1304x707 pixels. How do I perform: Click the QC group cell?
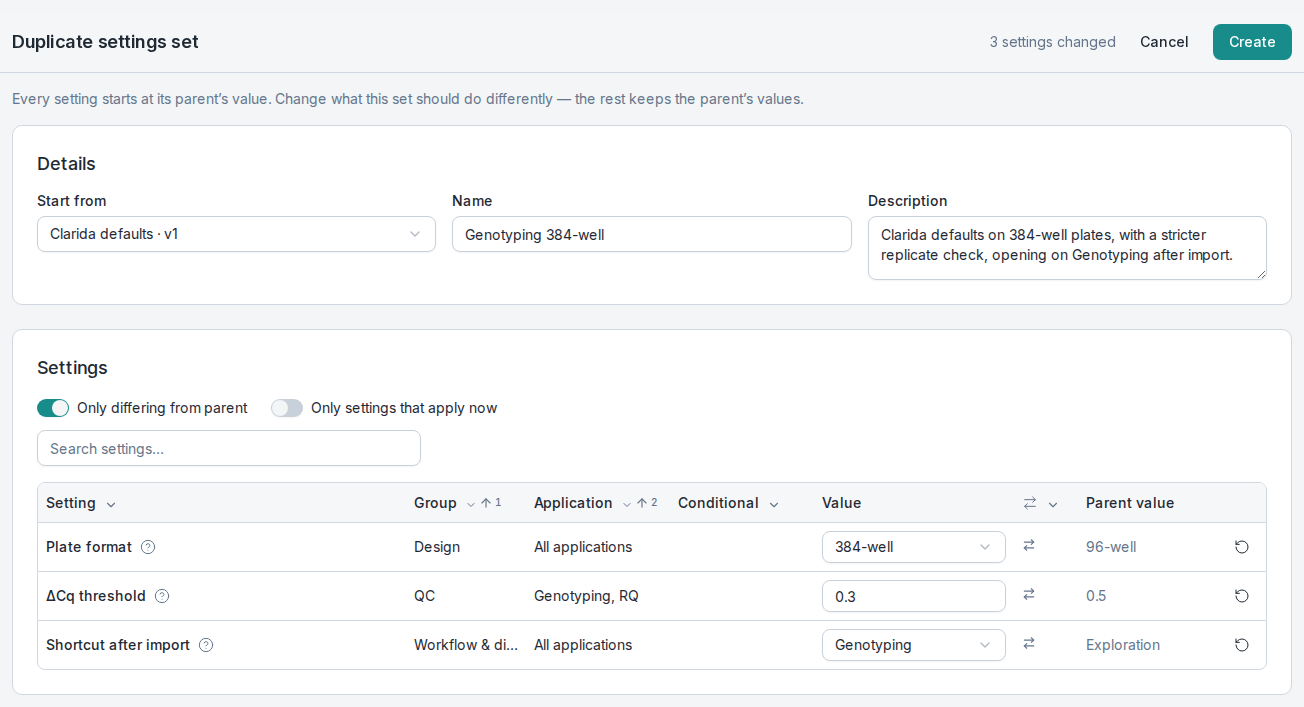tap(424, 596)
